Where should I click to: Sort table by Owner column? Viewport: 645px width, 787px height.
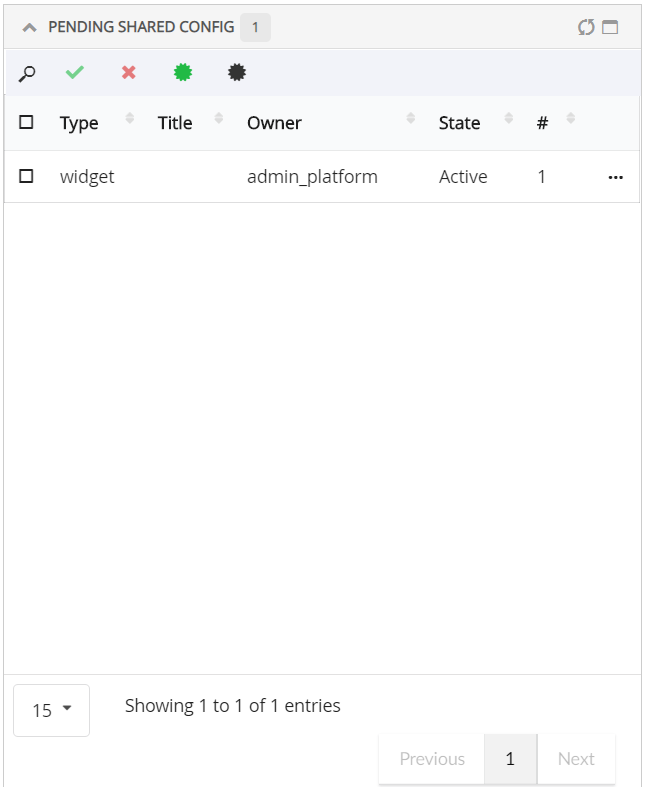(274, 123)
